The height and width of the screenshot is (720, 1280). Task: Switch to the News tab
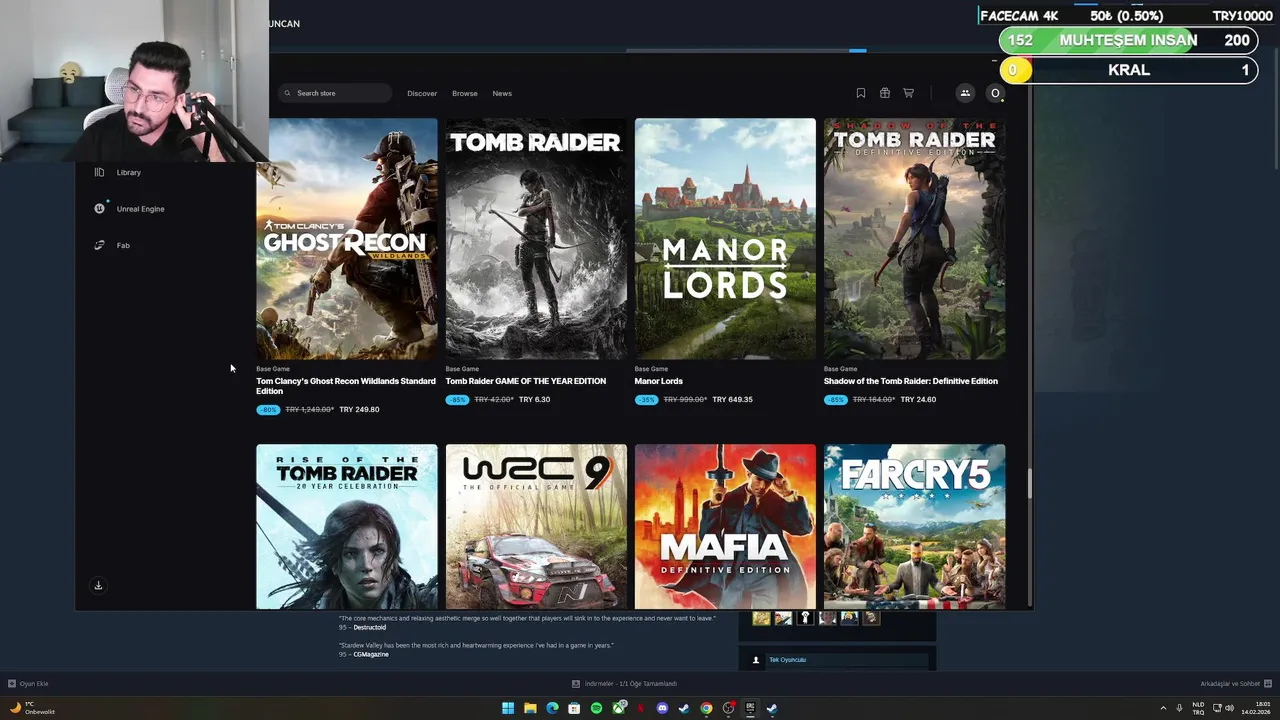point(502,93)
